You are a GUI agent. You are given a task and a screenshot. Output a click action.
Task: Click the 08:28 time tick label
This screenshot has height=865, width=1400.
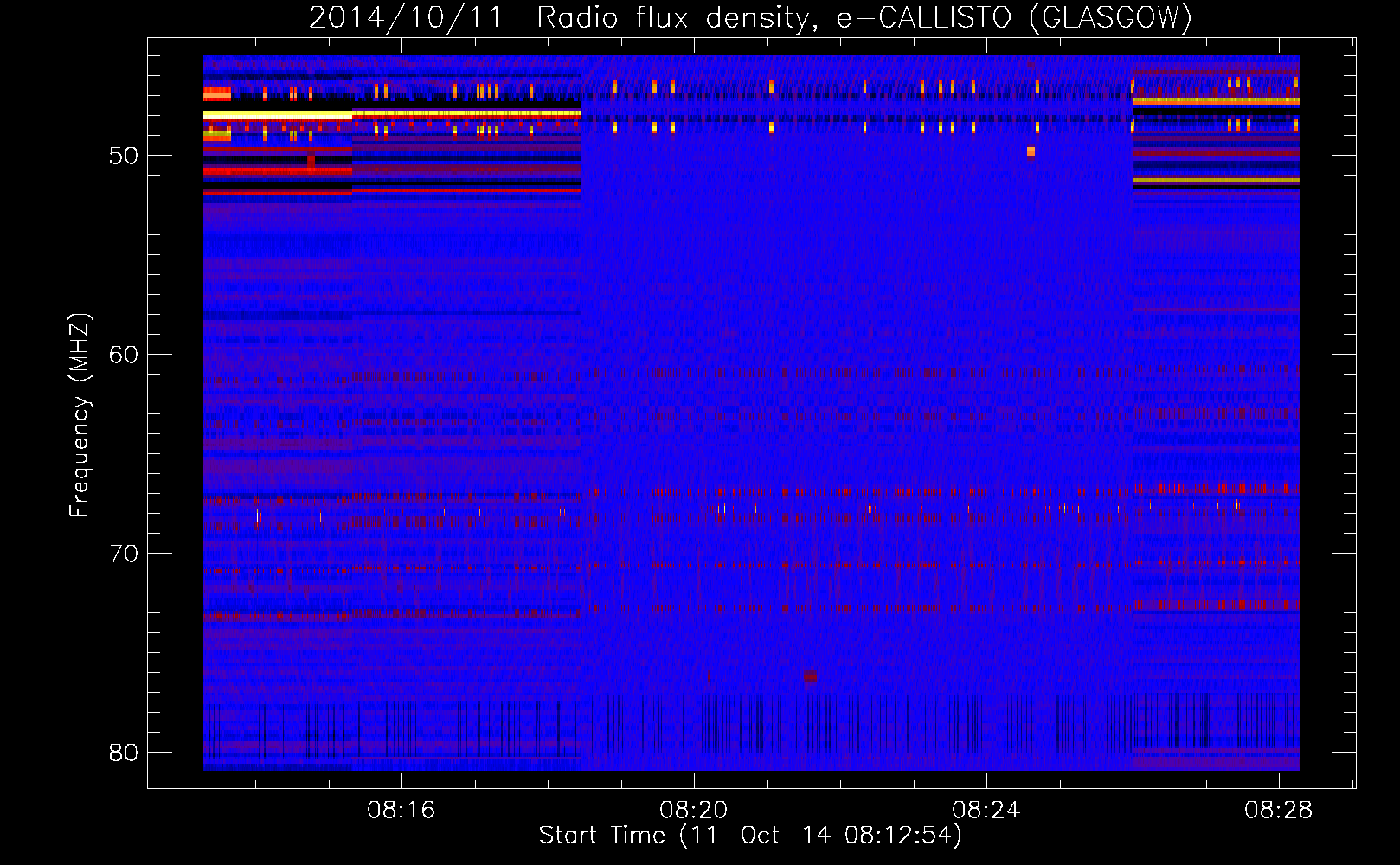(1278, 811)
